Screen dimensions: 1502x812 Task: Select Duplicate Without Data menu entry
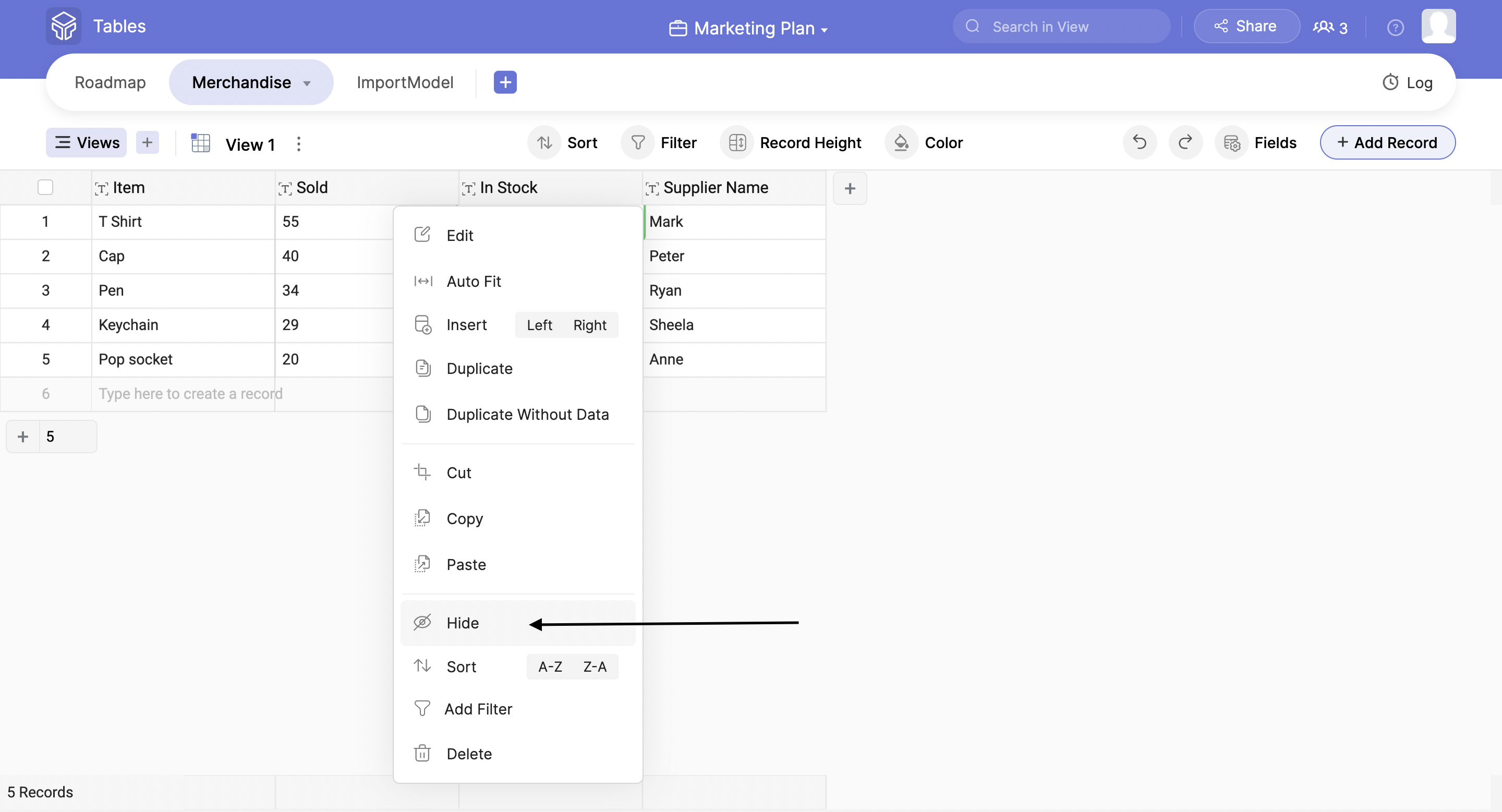527,415
